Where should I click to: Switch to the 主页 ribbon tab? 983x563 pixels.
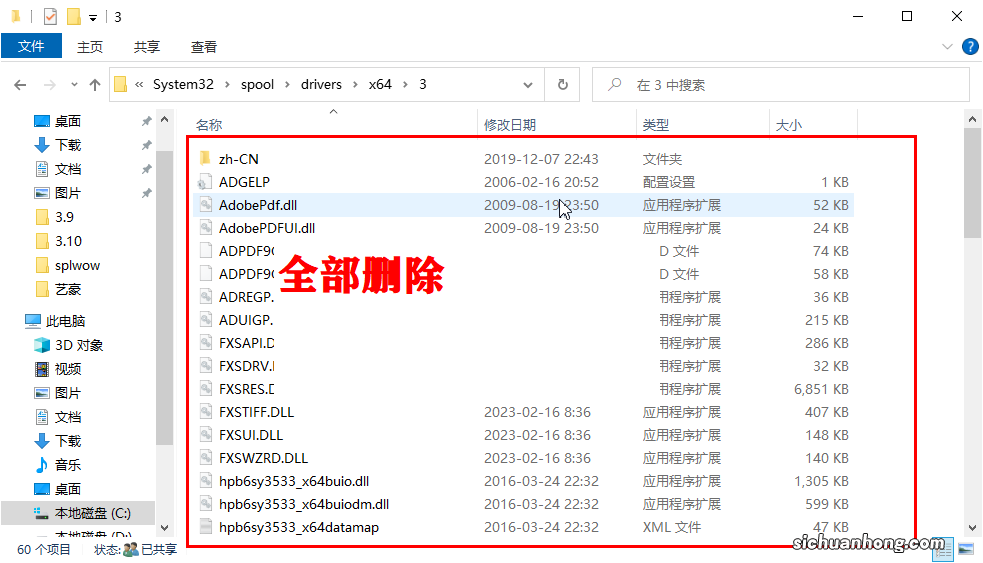pos(90,47)
